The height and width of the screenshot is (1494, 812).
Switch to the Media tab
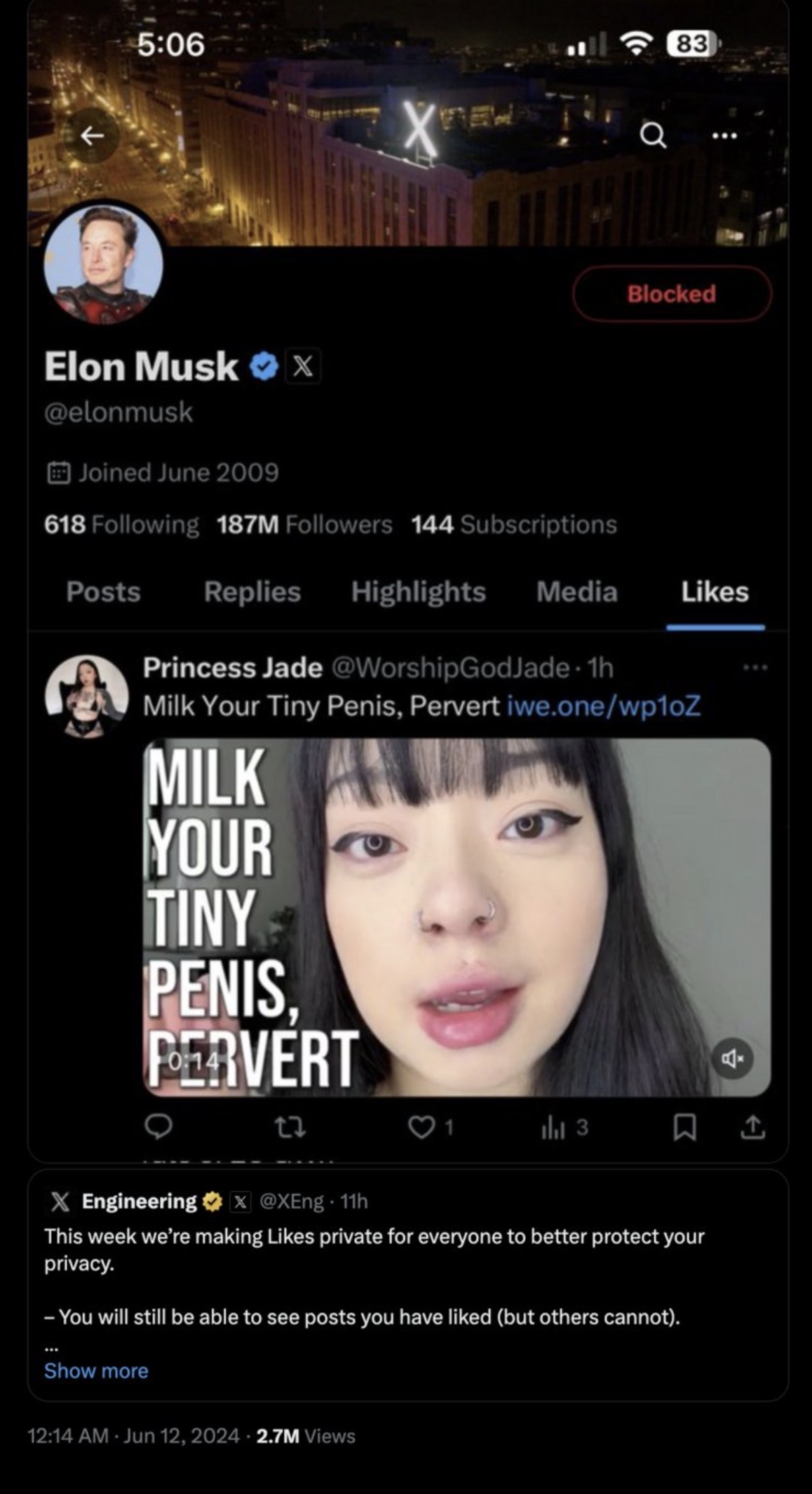point(577,592)
